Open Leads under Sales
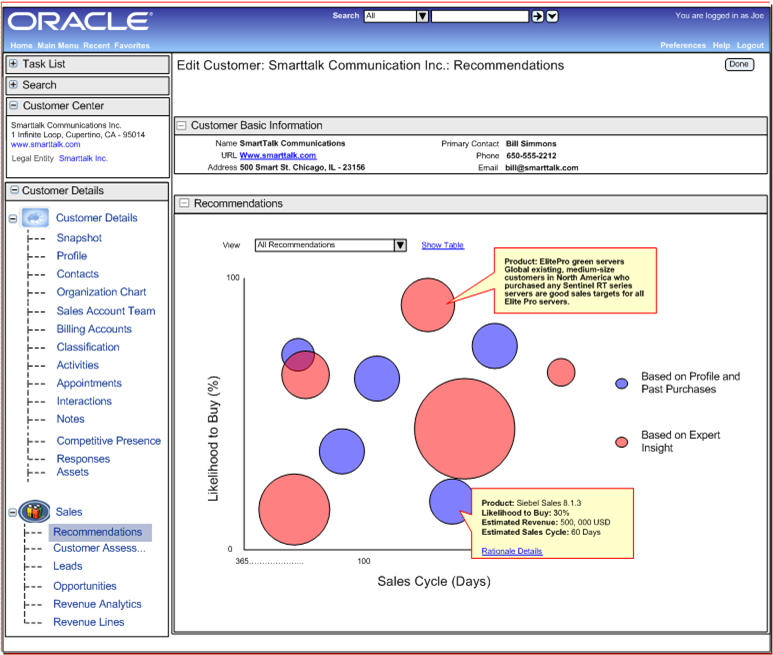773x655 pixels. 68,566
